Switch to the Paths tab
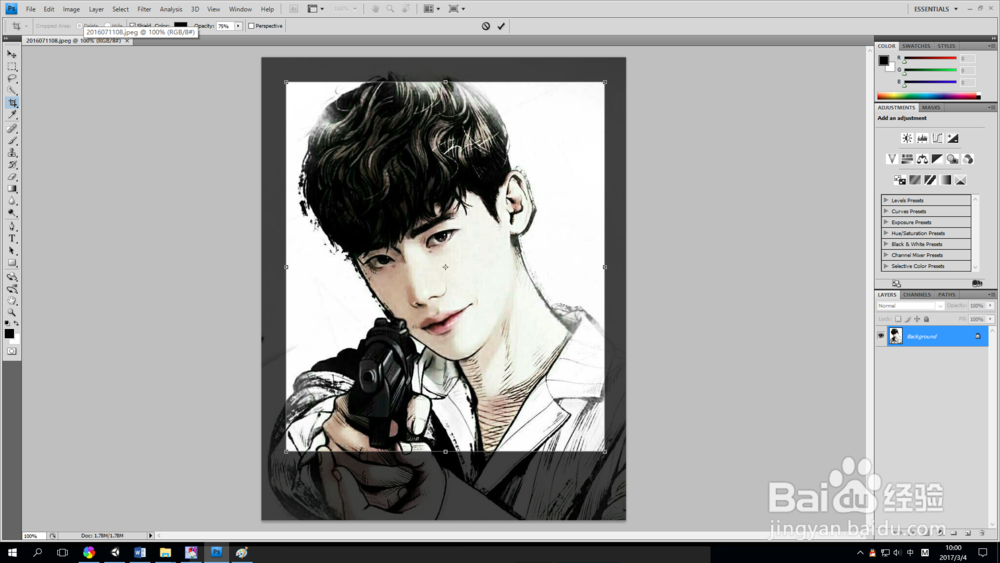Viewport: 1000px width, 563px height. click(x=946, y=295)
